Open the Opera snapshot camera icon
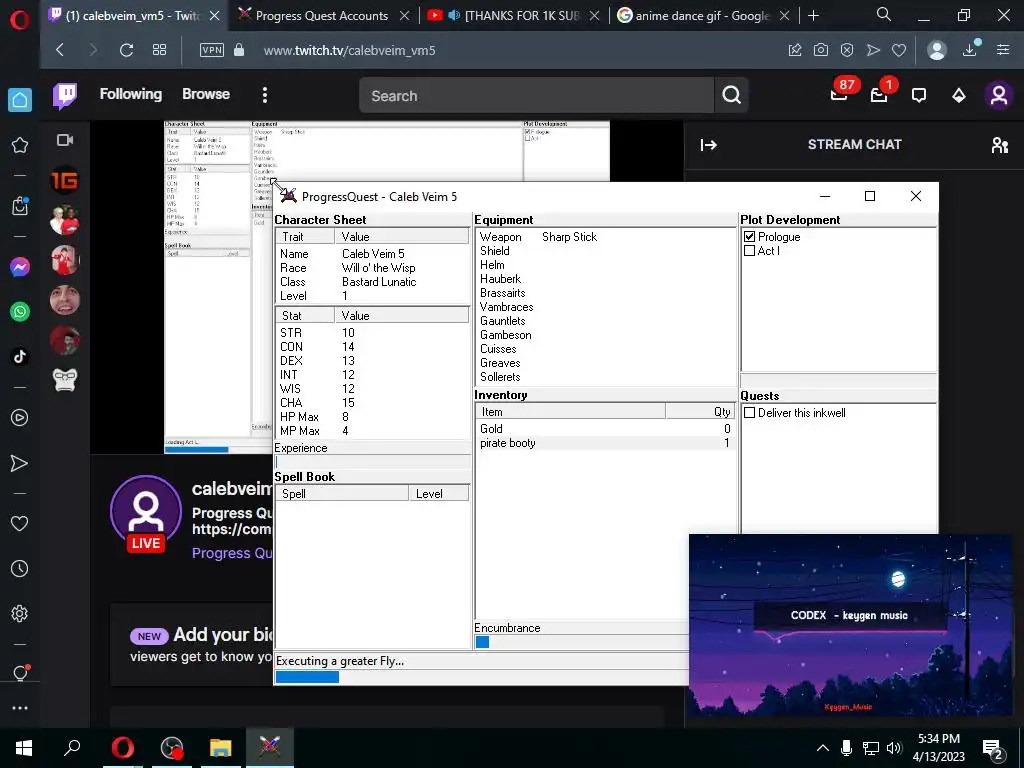 pos(821,50)
